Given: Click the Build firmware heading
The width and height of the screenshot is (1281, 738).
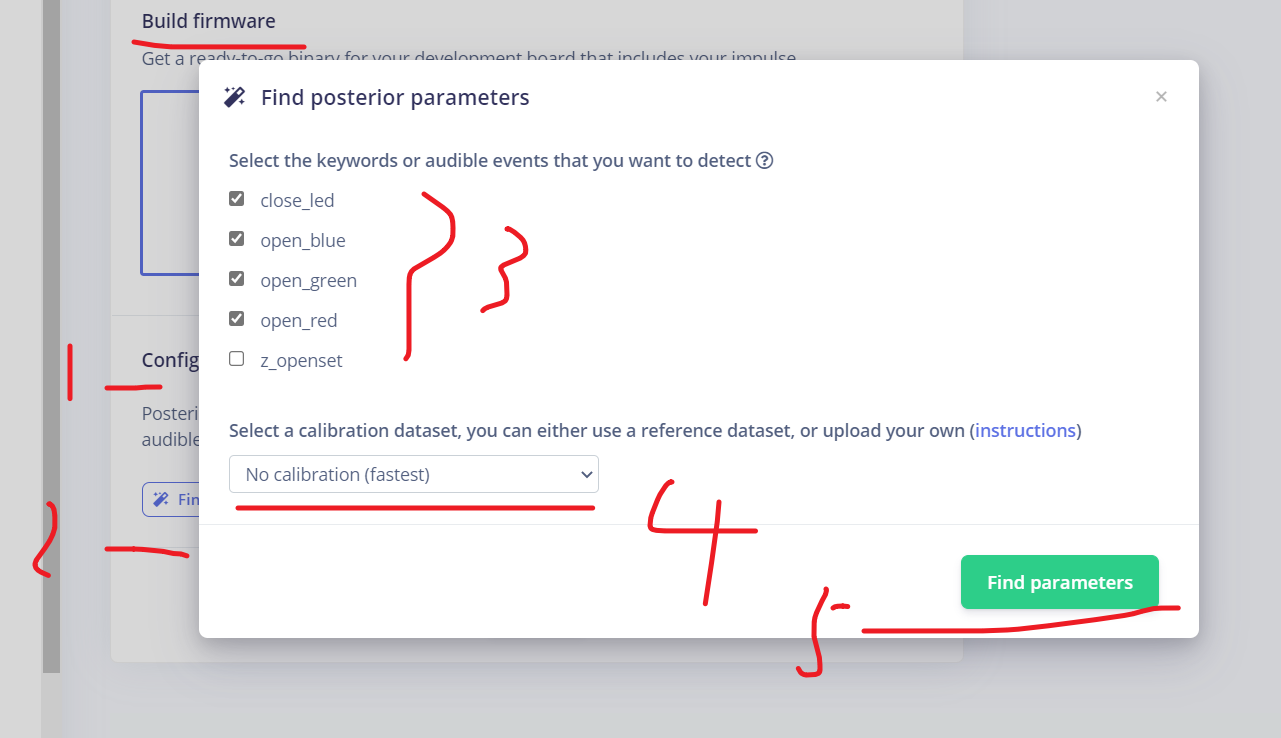Looking at the screenshot, I should pyautogui.click(x=209, y=21).
